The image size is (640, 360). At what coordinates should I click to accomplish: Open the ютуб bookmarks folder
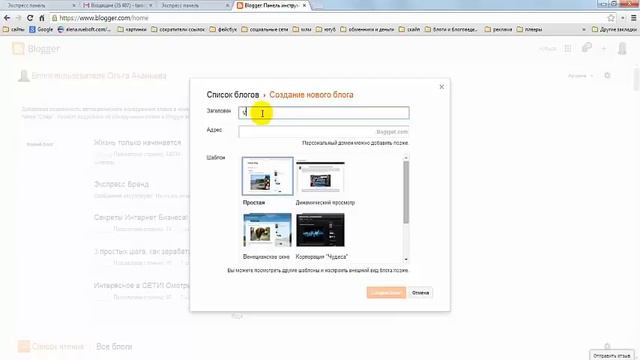tap(326, 29)
